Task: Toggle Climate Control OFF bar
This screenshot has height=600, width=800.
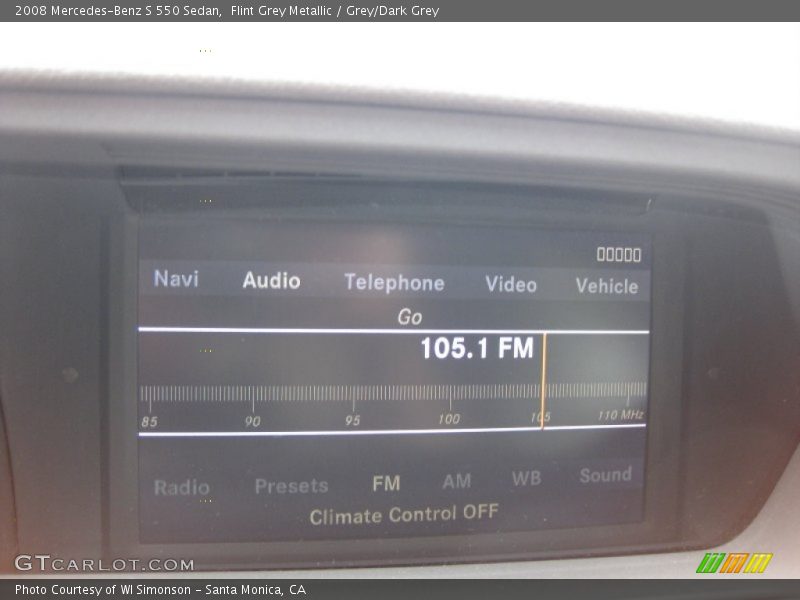Action: point(404,513)
